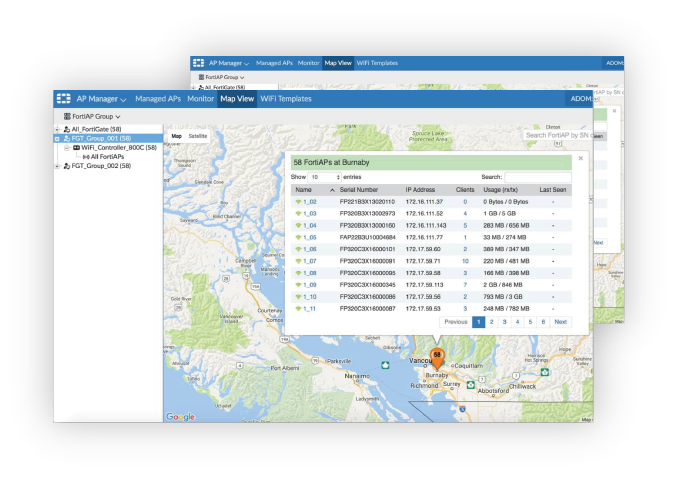The width and height of the screenshot is (680, 477).
Task: Click the client count 10 for 1_07
Action: tap(465, 261)
